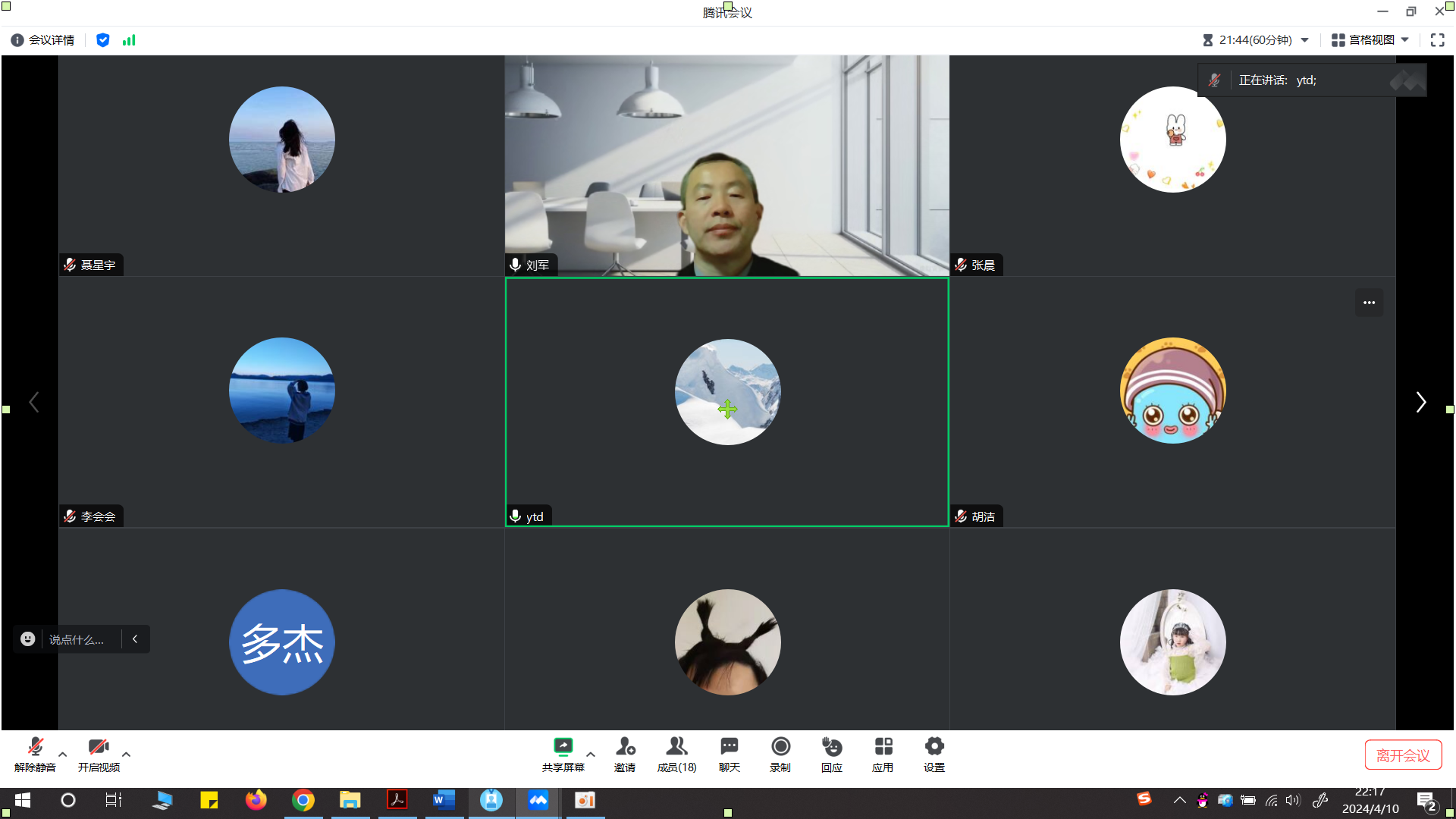This screenshot has width=1456, height=819.
Task: Expand audio options arrow beside 解除静音
Action: coord(63,755)
